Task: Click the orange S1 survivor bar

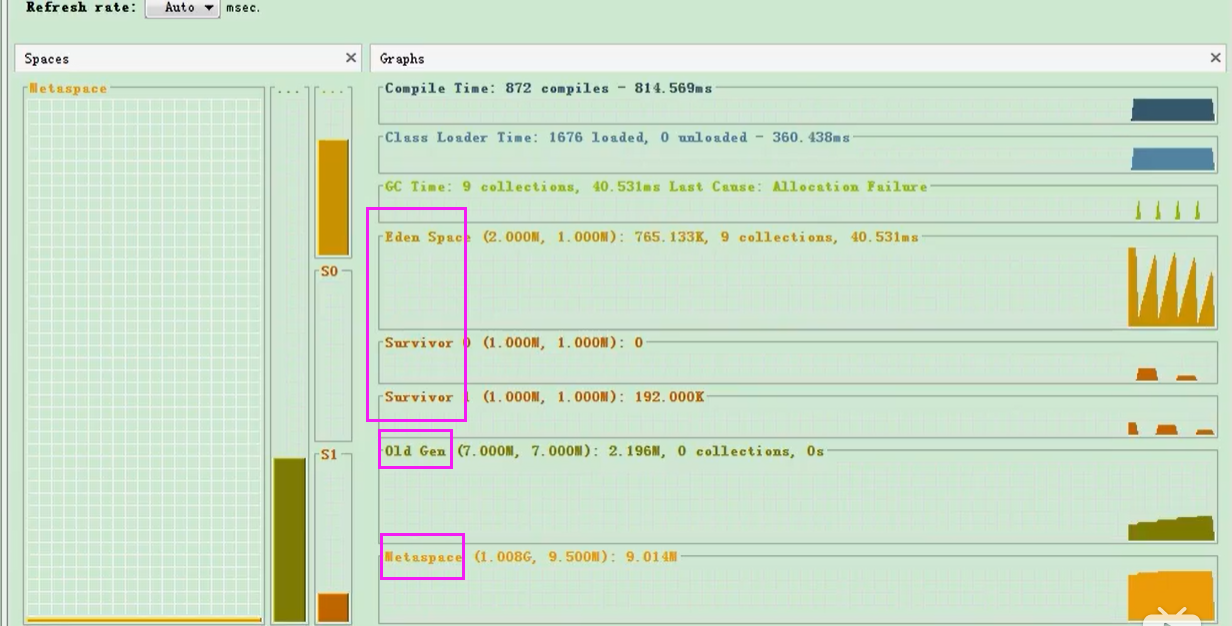Action: click(x=333, y=607)
